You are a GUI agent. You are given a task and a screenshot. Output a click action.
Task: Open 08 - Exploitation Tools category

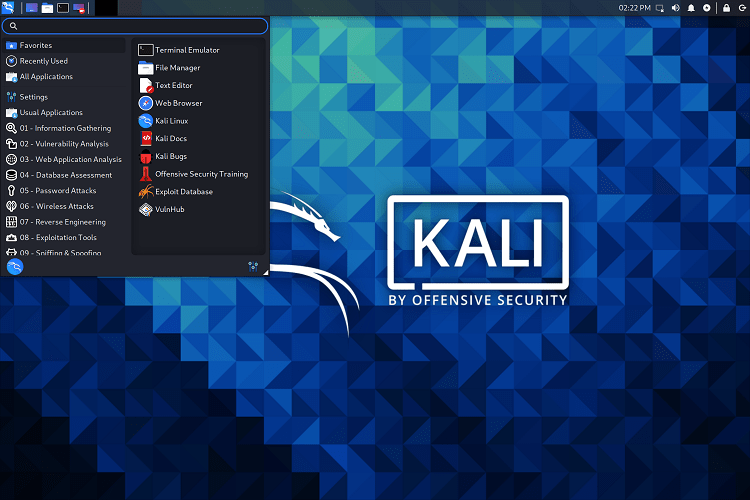65,237
